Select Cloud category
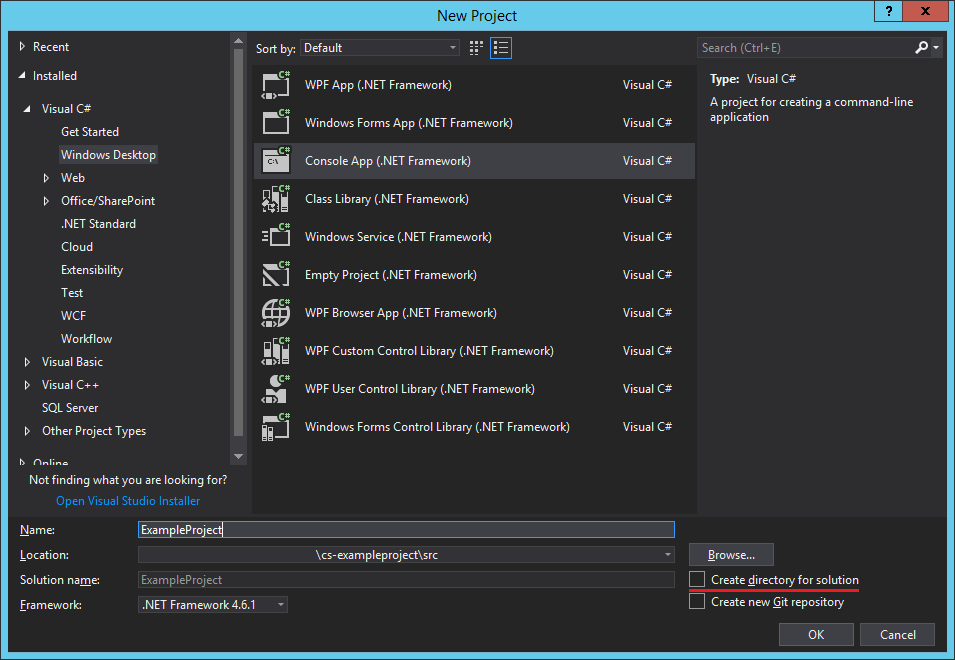Image resolution: width=955 pixels, height=660 pixels. 77,247
